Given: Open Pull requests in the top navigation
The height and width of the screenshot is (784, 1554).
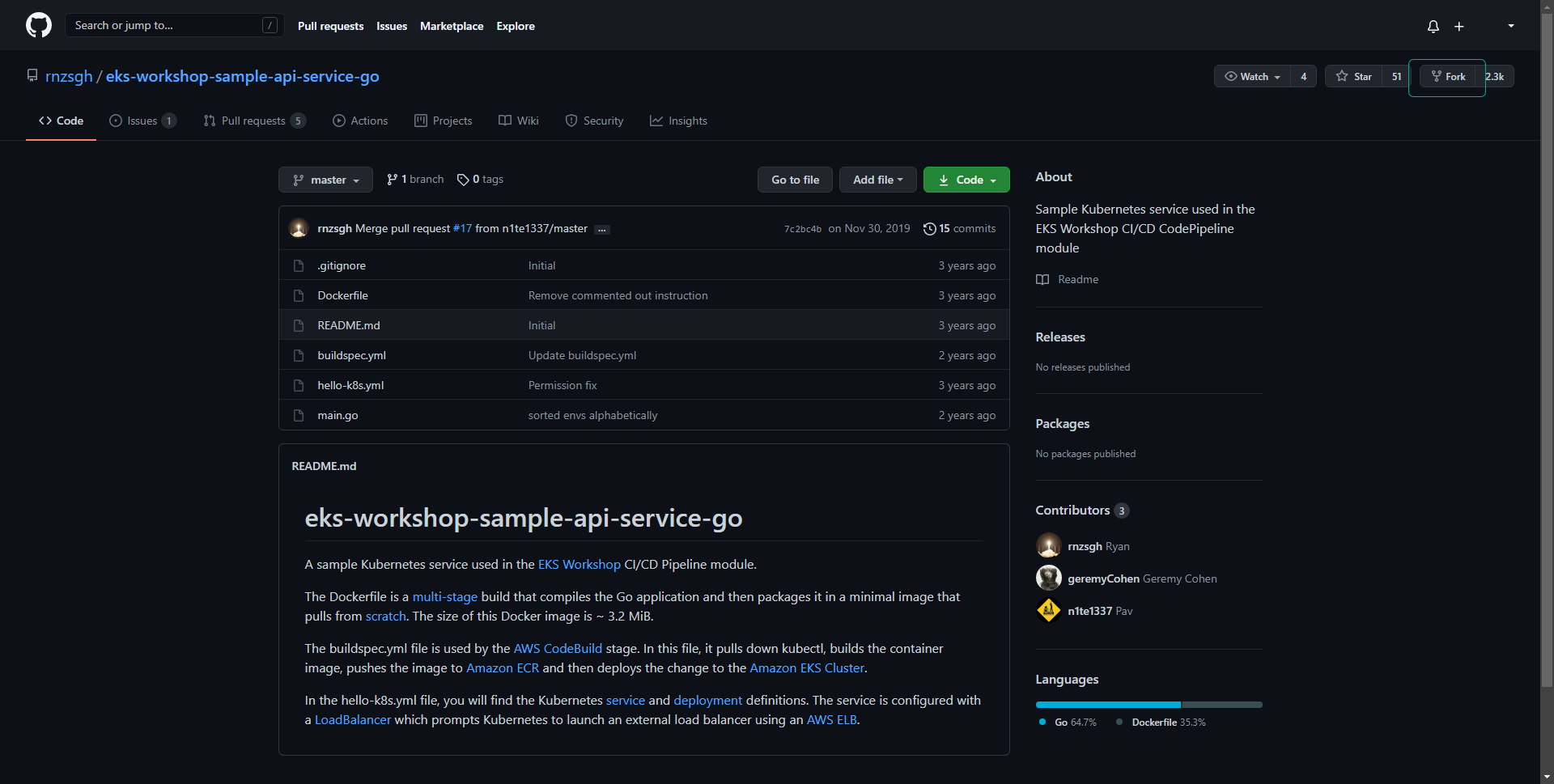Looking at the screenshot, I should pos(330,26).
